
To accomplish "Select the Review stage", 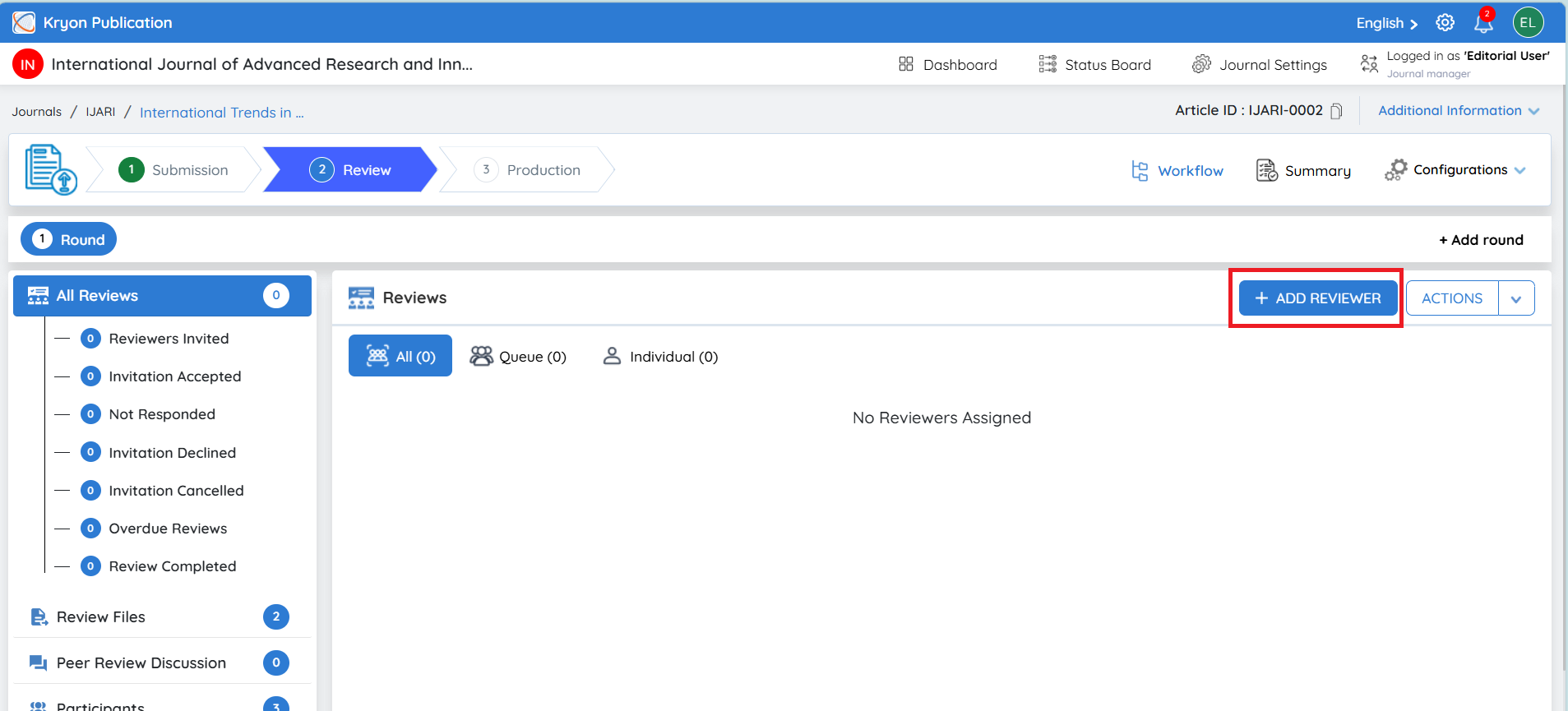I will 350,169.
